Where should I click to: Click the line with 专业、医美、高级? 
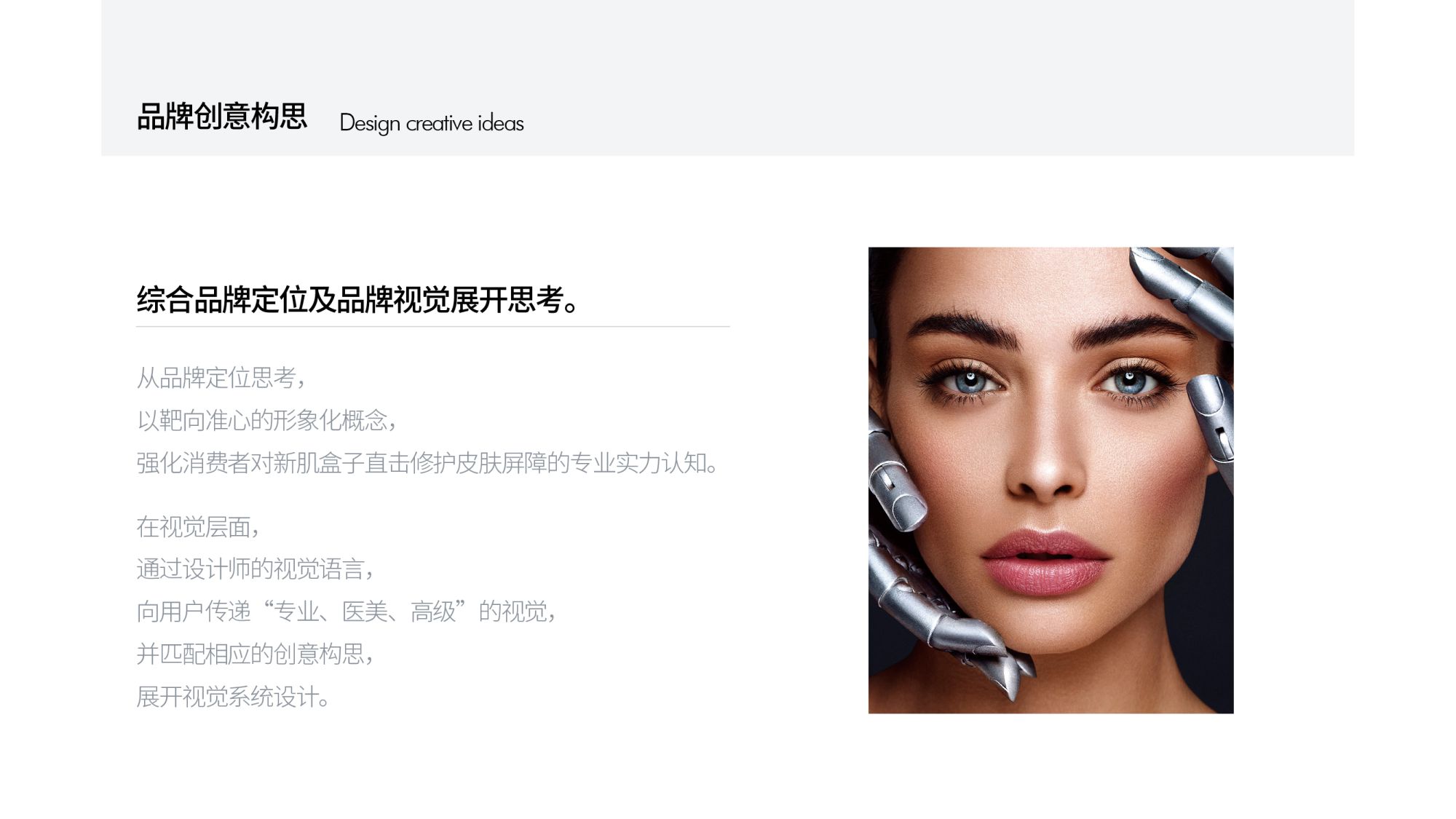[x=347, y=612]
